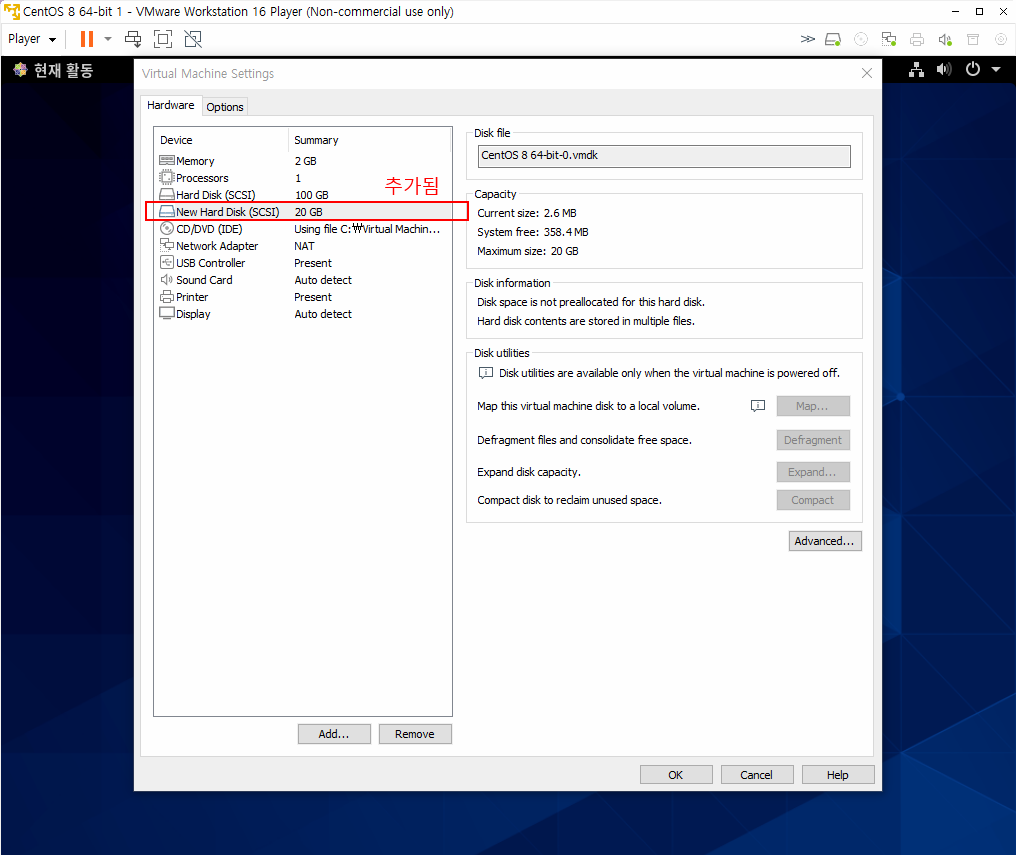The height and width of the screenshot is (855, 1016).
Task: Click the Map... disk button
Action: (x=813, y=406)
